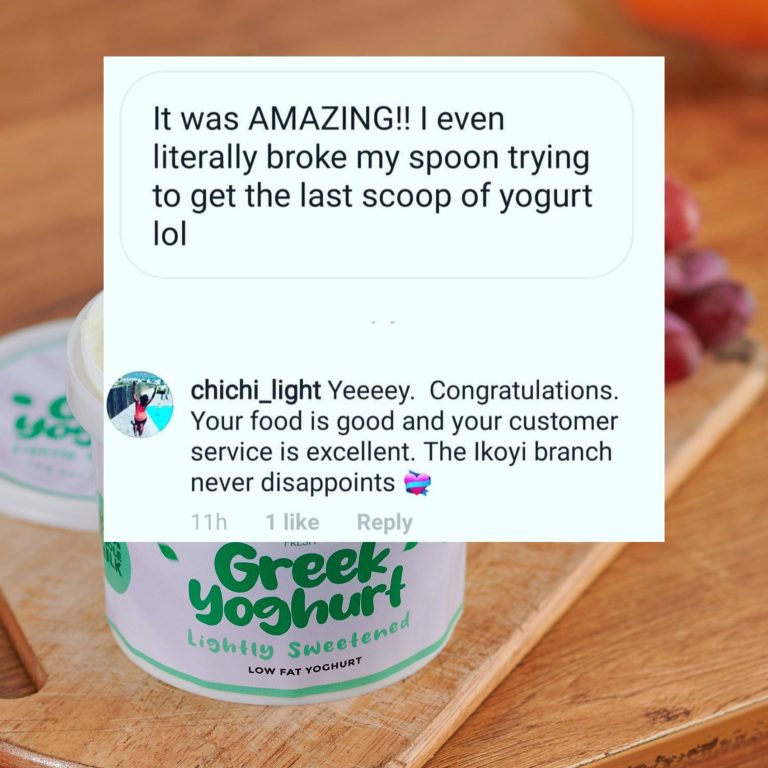Screen dimensions: 768x768
Task: Select the word AMAZING!! in the message bubble
Action: (x=331, y=119)
